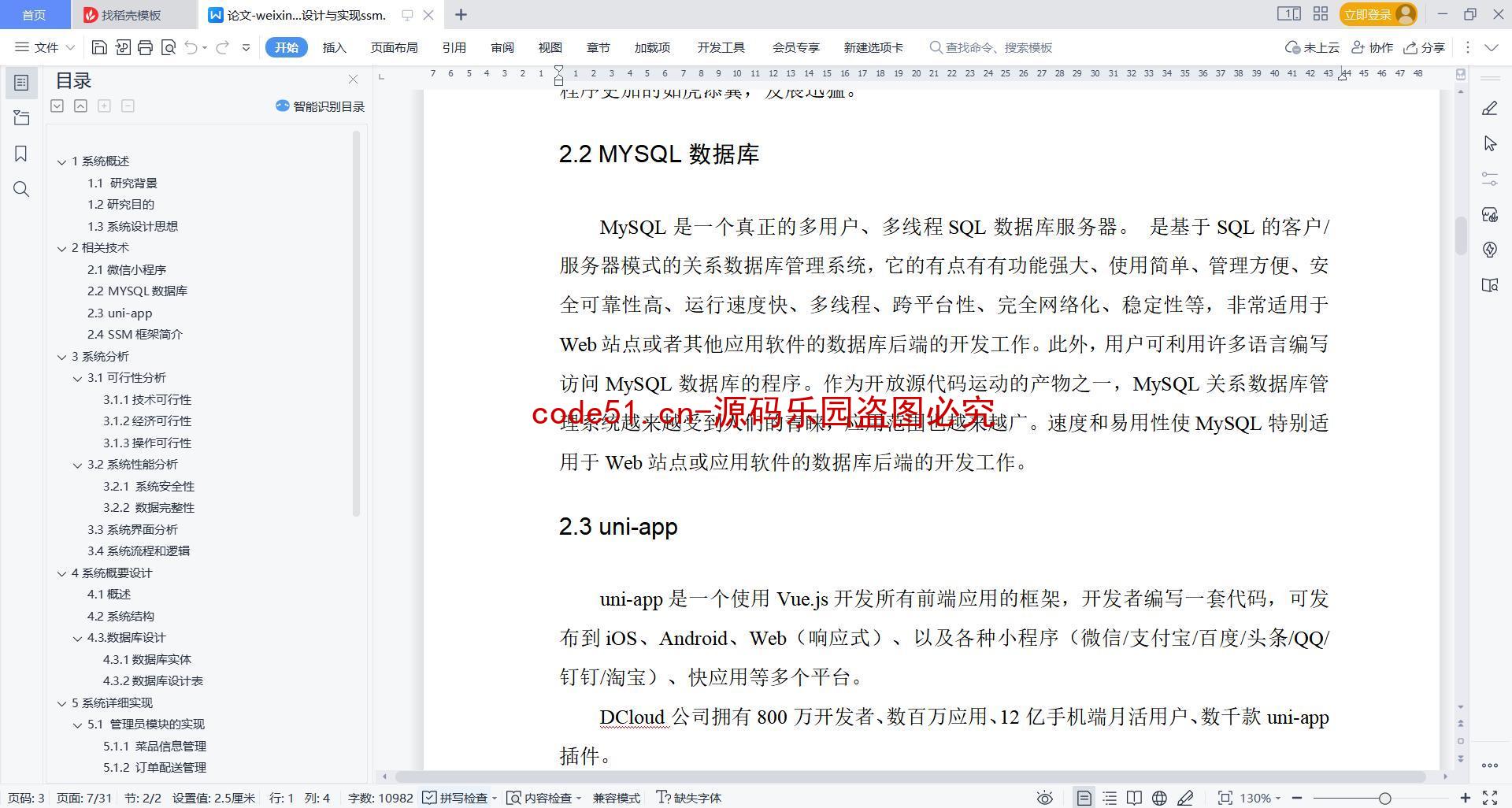Click the Undo arrow

click(191, 47)
